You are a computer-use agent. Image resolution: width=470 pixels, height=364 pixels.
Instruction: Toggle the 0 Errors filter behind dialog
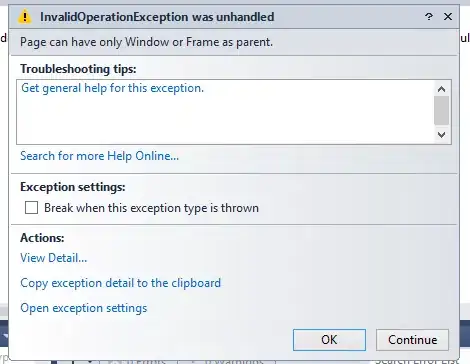[138, 361]
